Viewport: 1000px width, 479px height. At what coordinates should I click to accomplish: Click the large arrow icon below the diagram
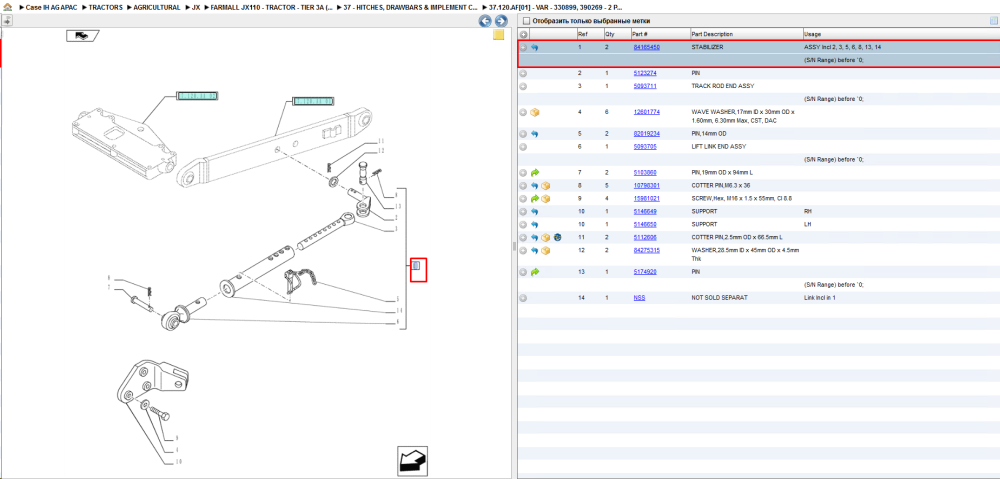pos(412,461)
